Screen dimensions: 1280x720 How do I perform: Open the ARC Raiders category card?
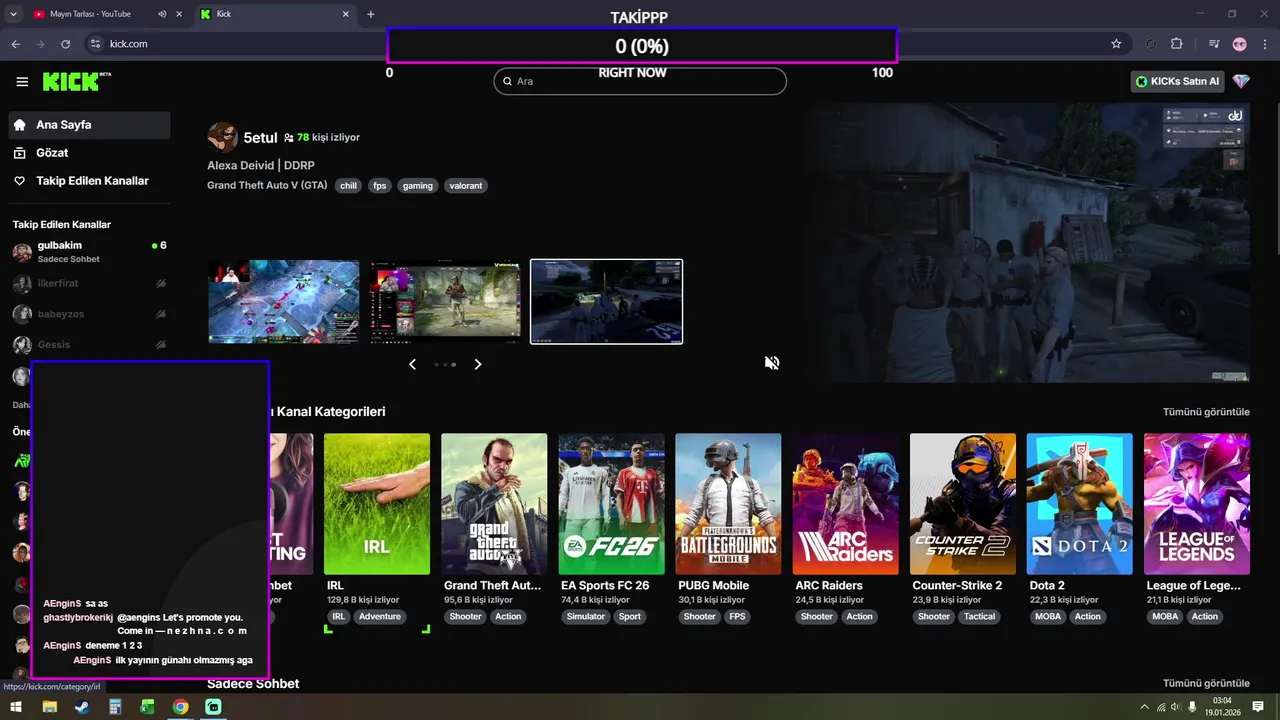point(845,504)
